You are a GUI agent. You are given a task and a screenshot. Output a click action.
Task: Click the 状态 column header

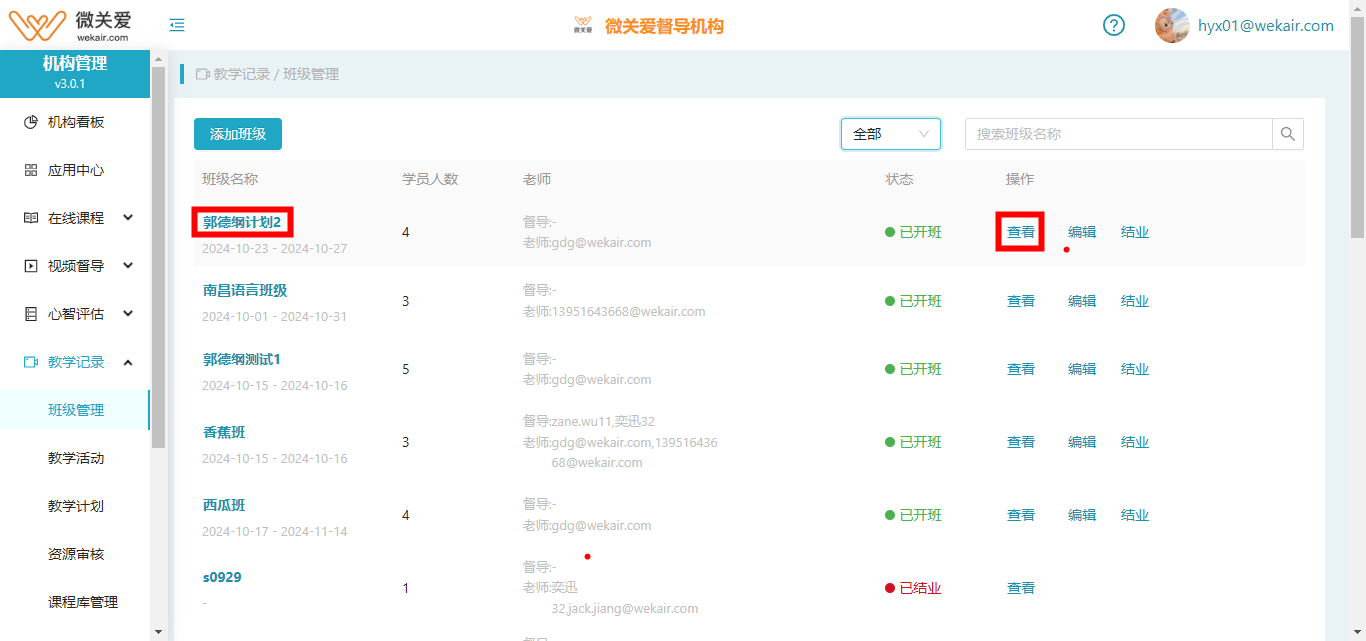tap(899, 179)
